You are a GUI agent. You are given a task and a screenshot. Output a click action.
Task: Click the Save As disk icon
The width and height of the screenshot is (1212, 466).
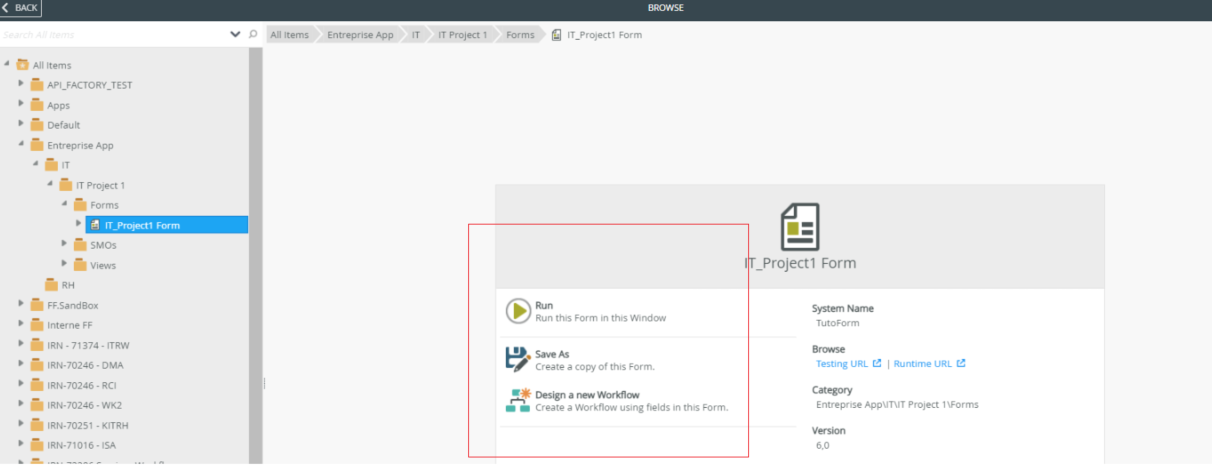(517, 359)
